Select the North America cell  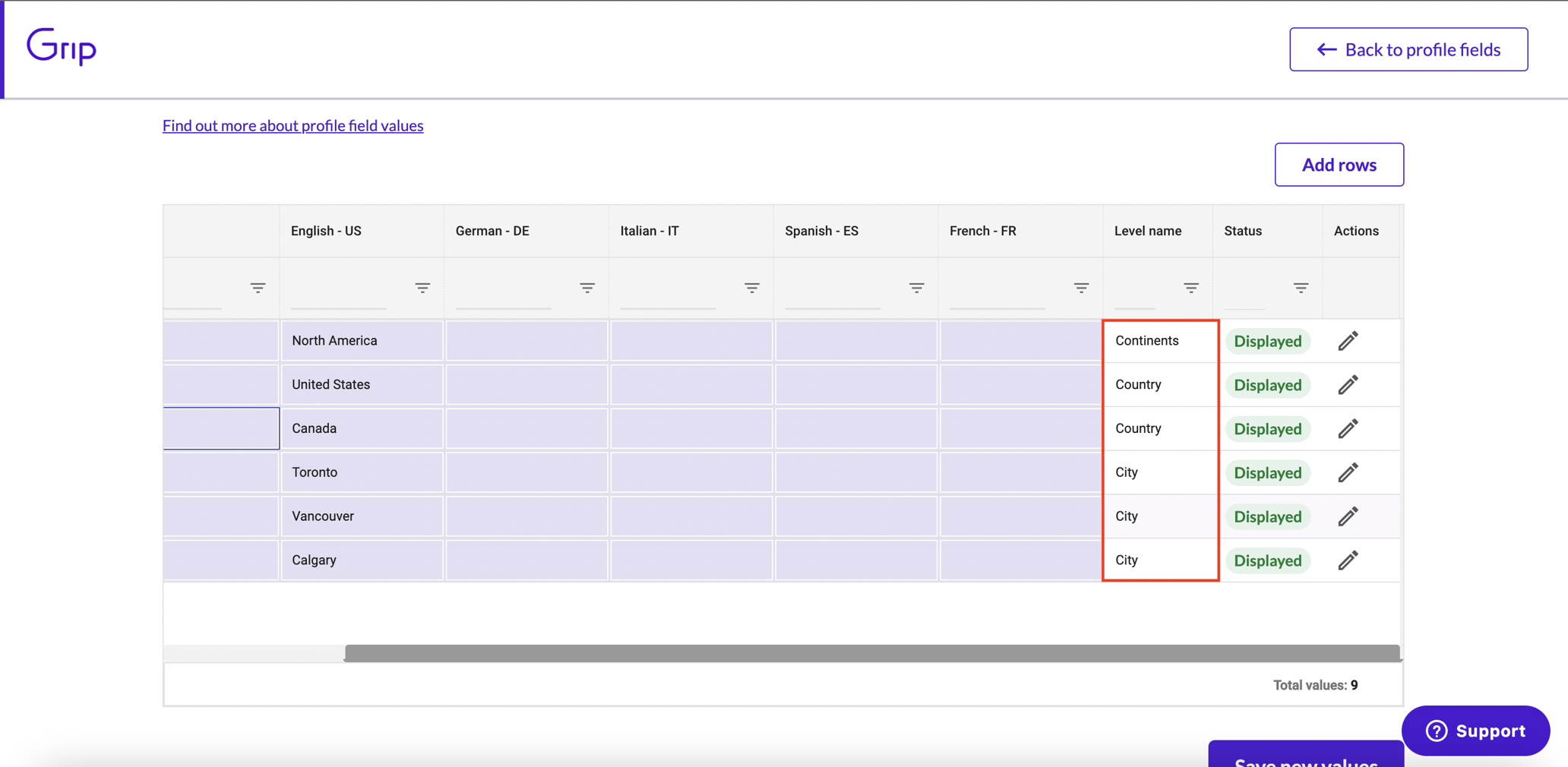362,341
